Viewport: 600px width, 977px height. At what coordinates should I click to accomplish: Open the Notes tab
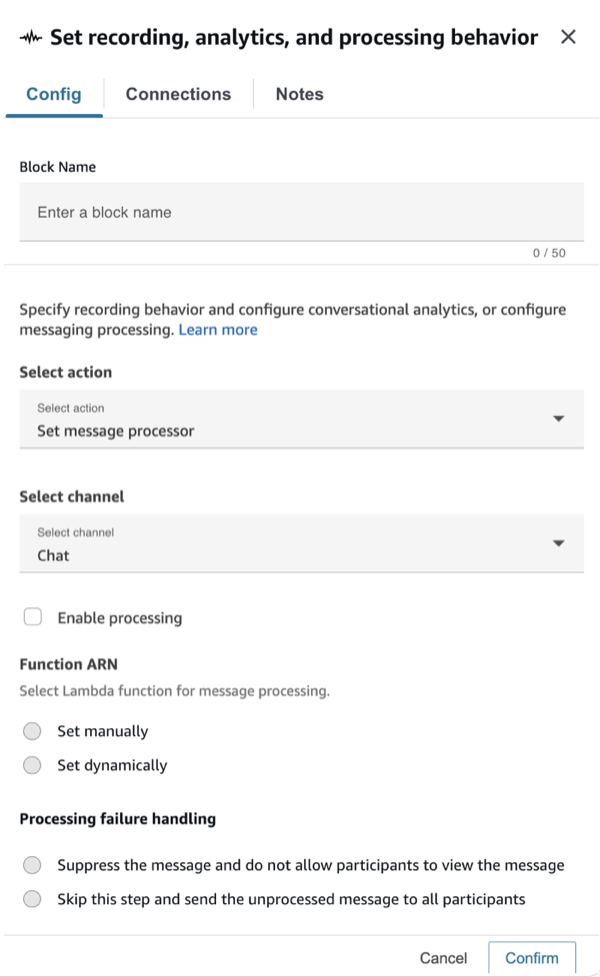coord(299,94)
